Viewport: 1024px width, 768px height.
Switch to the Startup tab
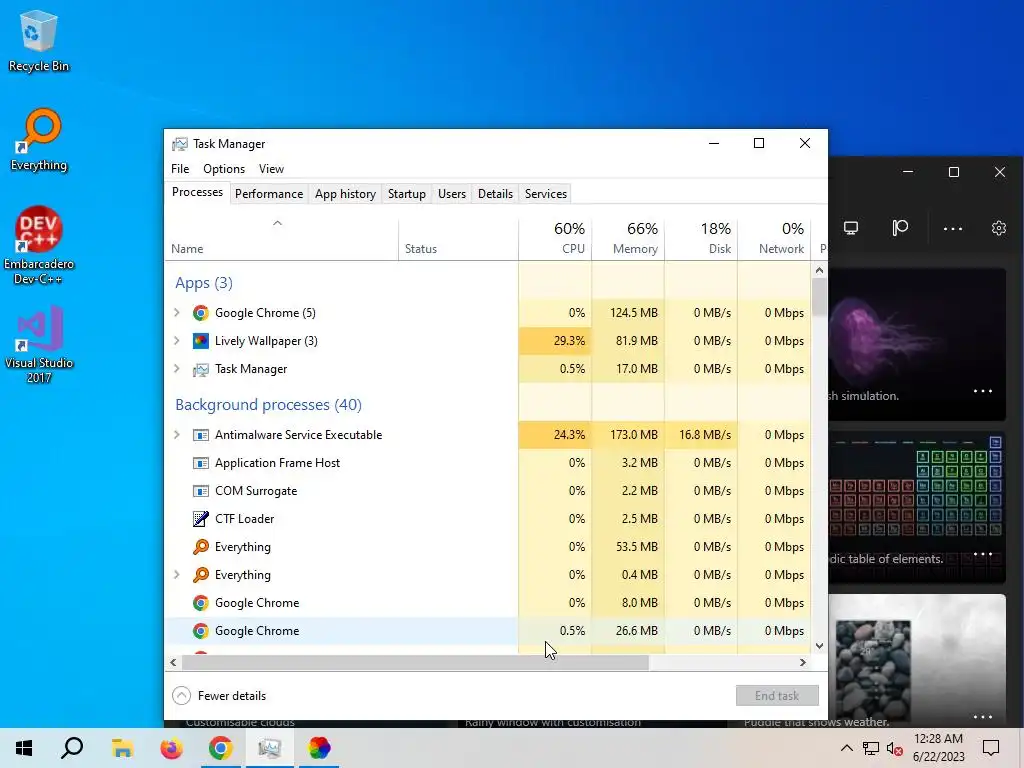tap(407, 194)
